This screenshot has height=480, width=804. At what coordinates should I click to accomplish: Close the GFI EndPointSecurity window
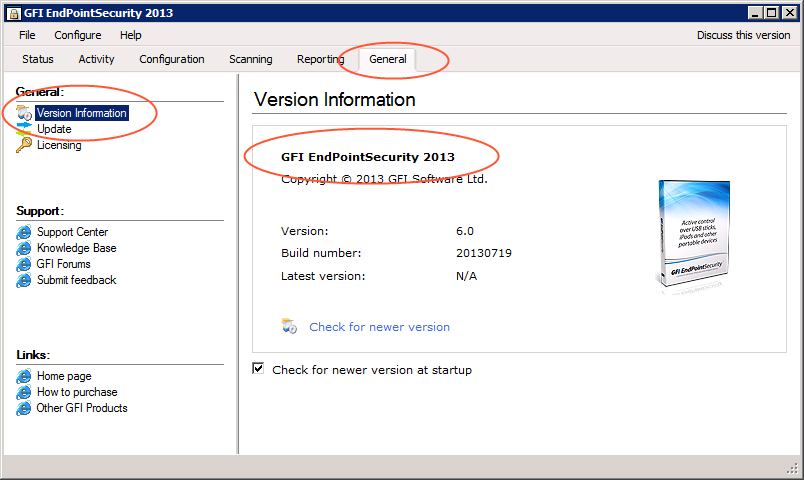coord(790,13)
